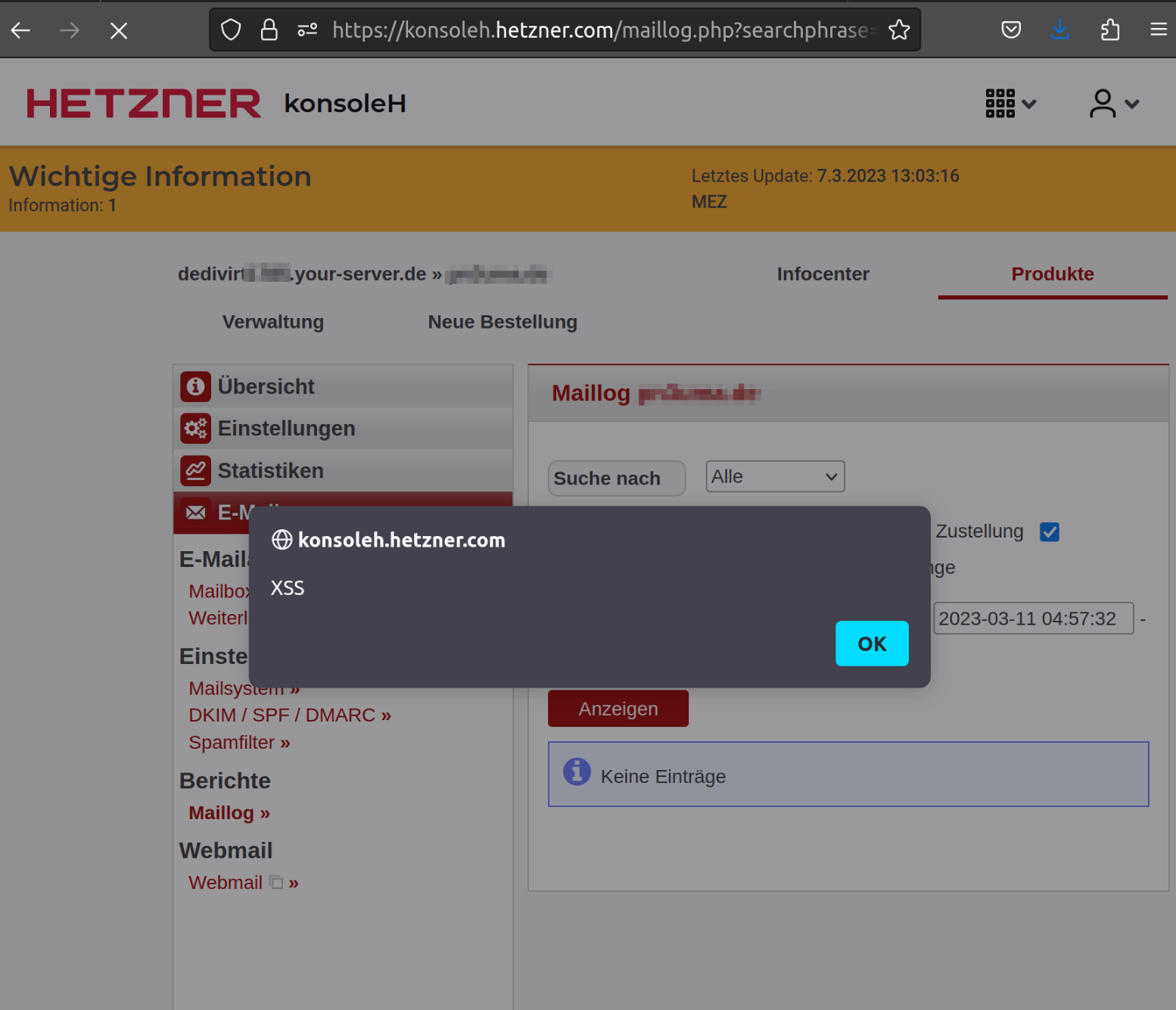Open the extensions puzzle icon
Image resolution: width=1176 pixels, height=1010 pixels.
[1109, 30]
